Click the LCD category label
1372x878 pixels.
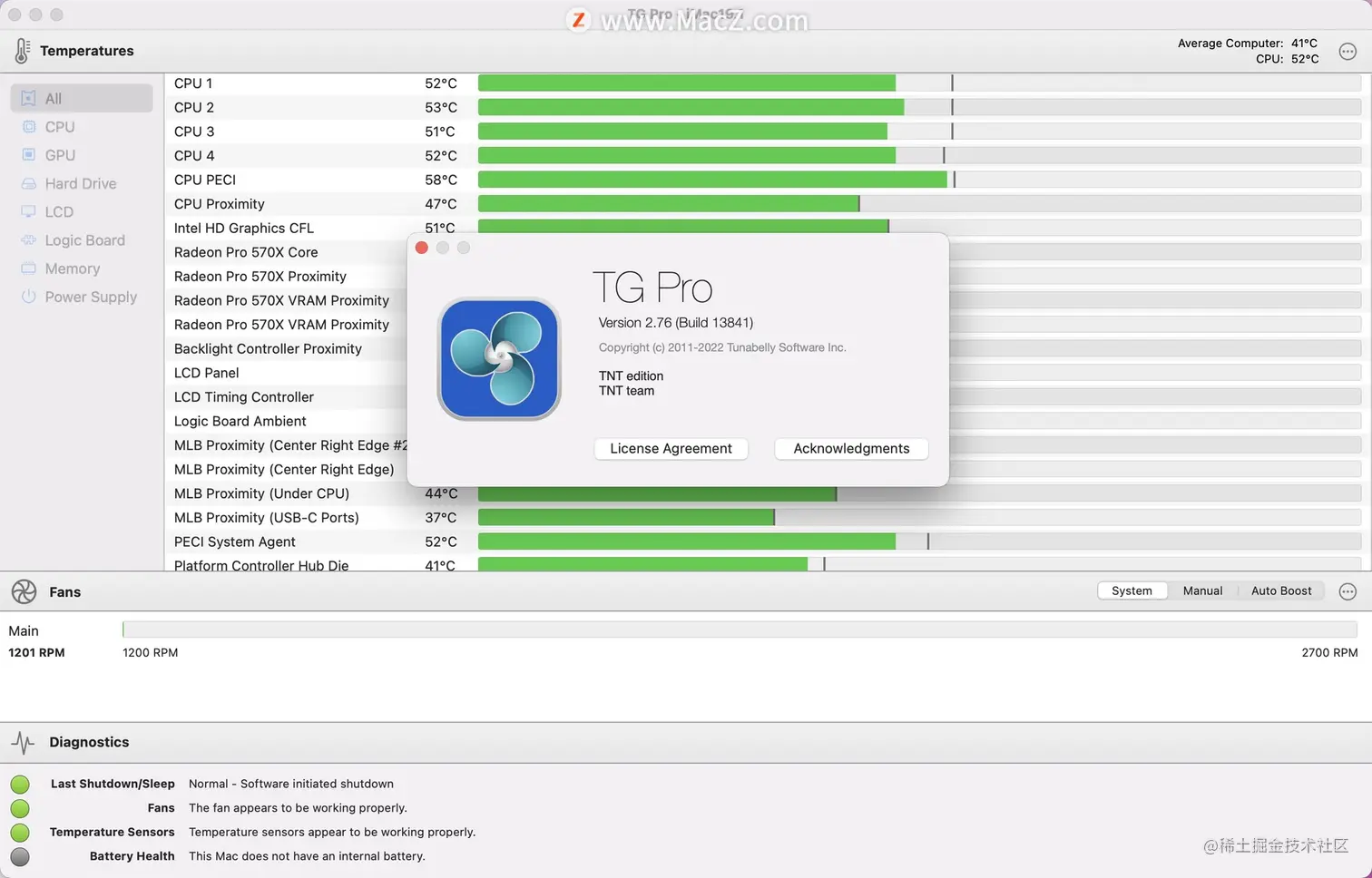click(x=59, y=211)
